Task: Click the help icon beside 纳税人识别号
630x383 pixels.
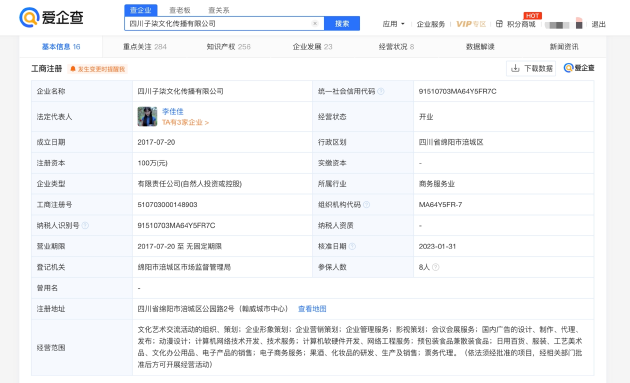Action: (x=85, y=225)
